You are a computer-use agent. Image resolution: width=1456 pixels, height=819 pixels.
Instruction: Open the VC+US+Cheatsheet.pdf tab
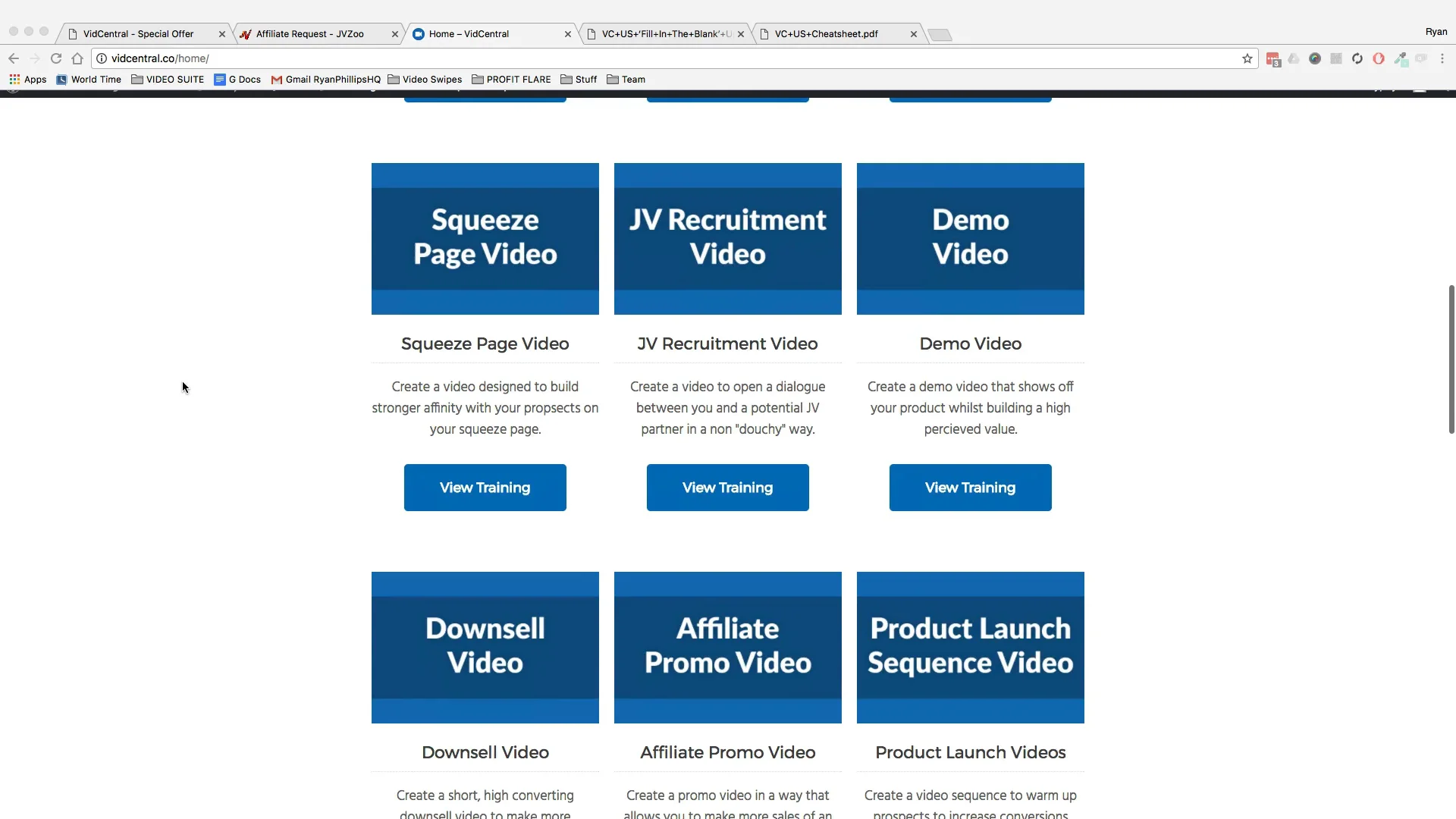(x=828, y=33)
